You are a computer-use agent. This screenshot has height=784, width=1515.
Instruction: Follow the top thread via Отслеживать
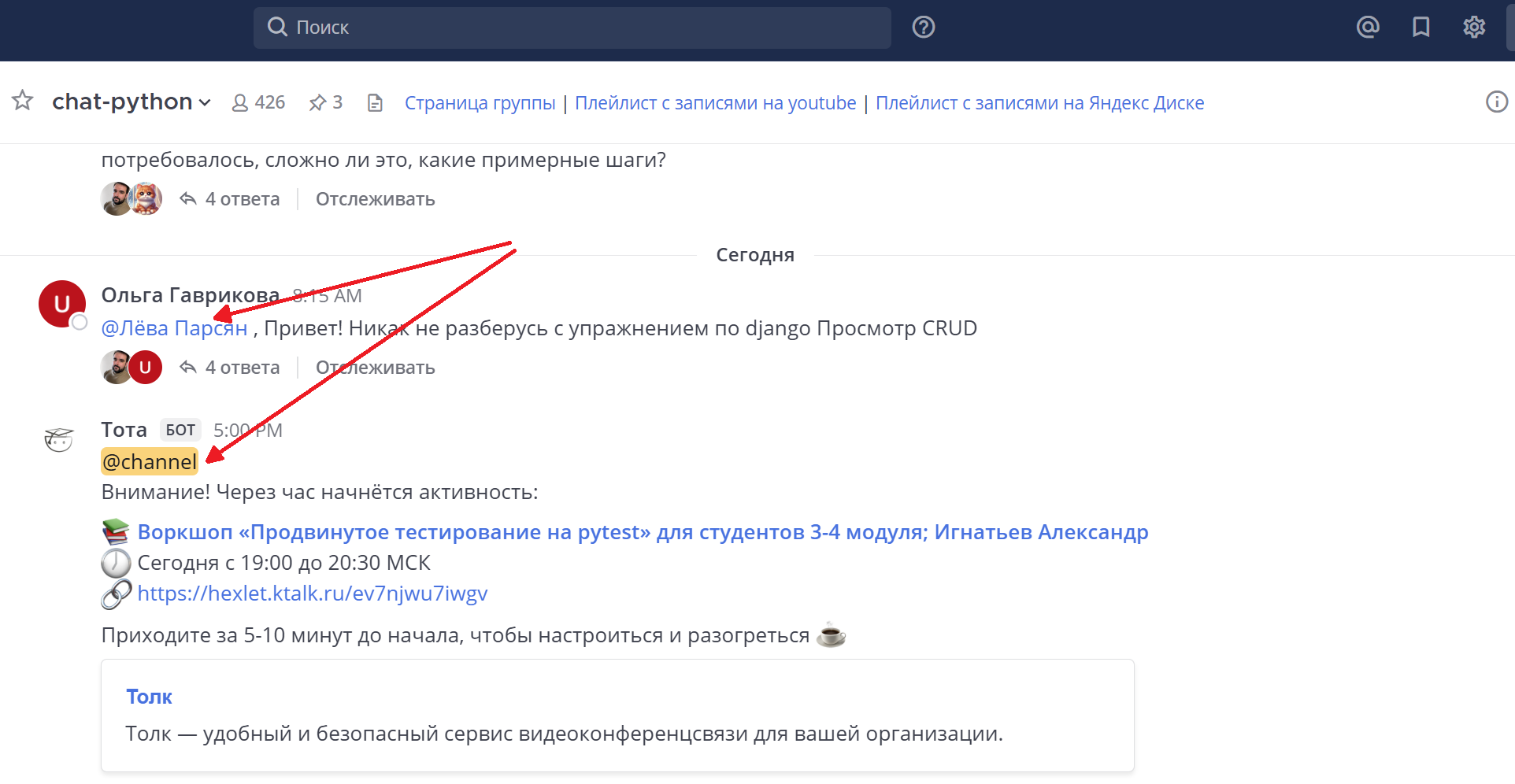375,199
